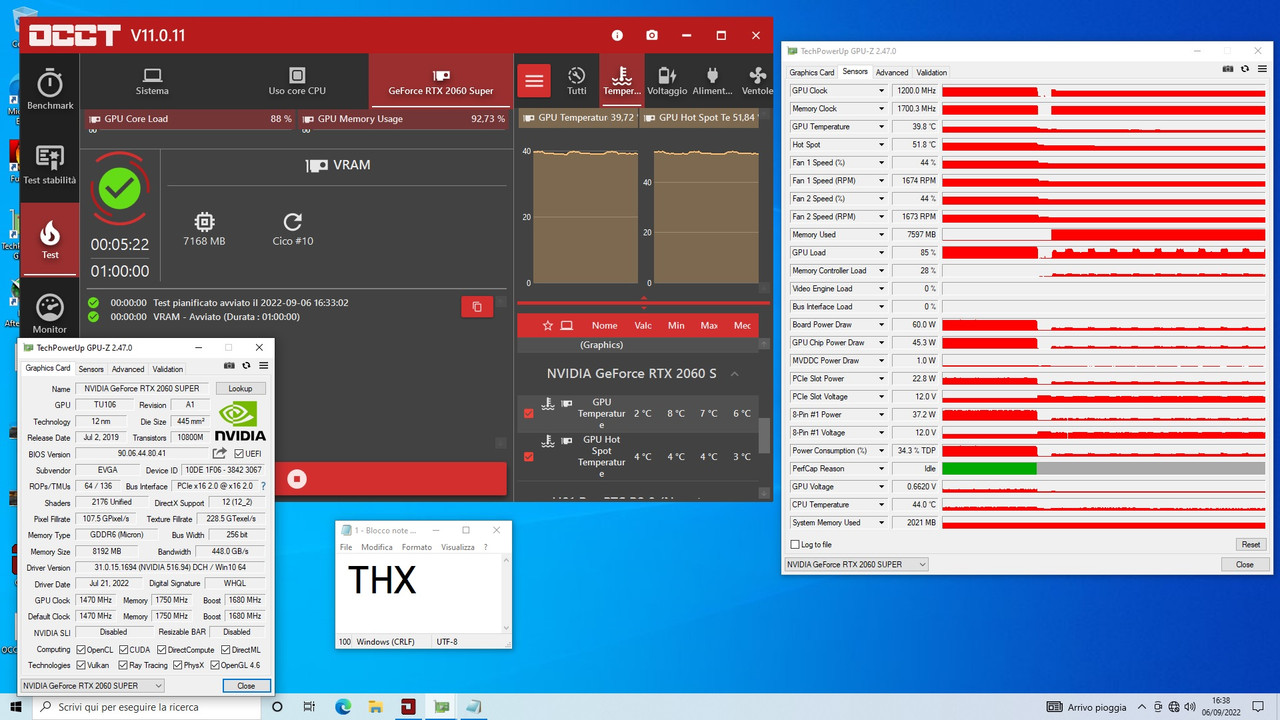Uncheck the GPU Hot Spot Temperature checkbox
1280x720 pixels.
click(x=528, y=456)
